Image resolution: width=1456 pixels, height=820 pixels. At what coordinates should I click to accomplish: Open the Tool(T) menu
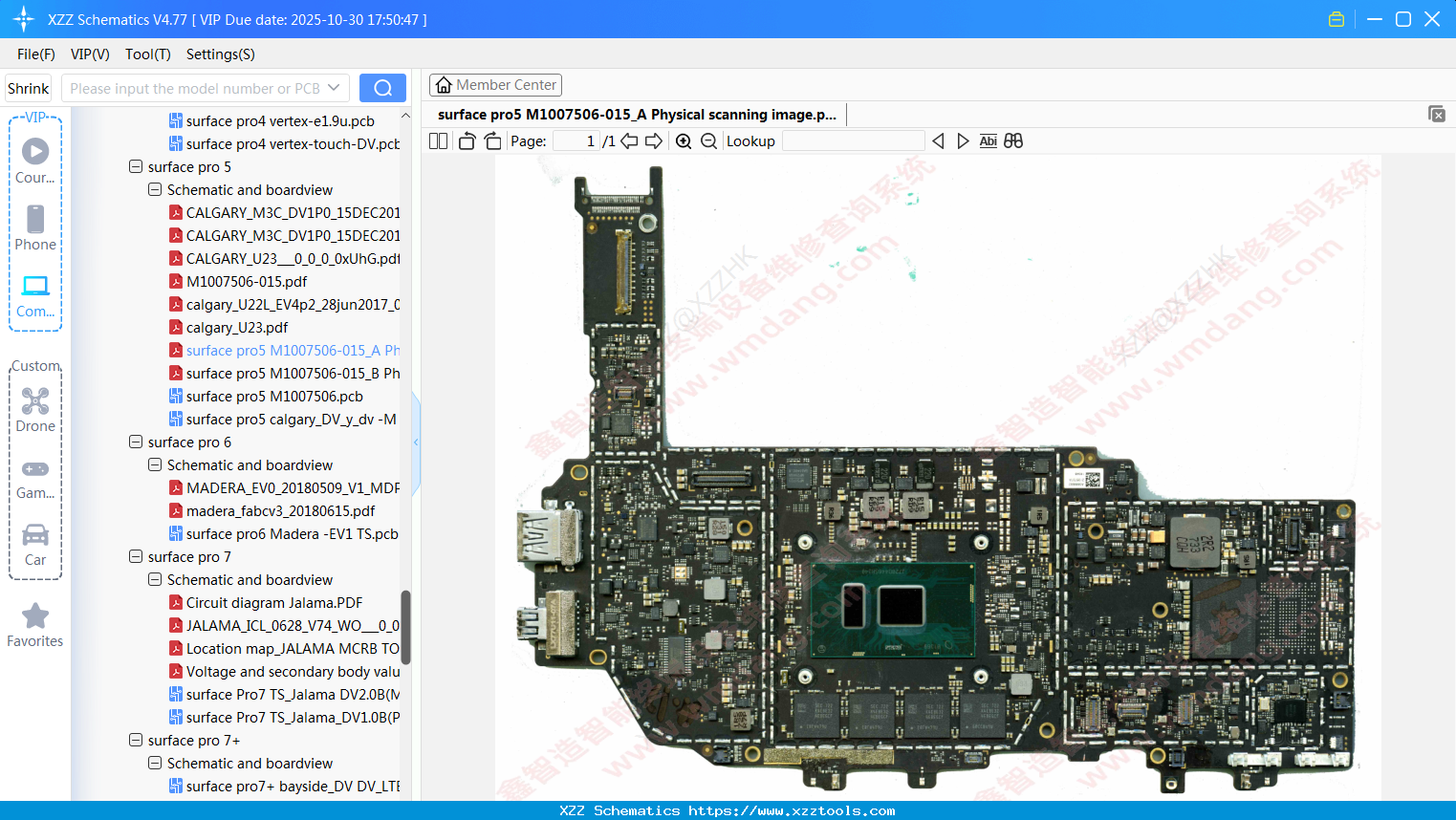click(148, 54)
